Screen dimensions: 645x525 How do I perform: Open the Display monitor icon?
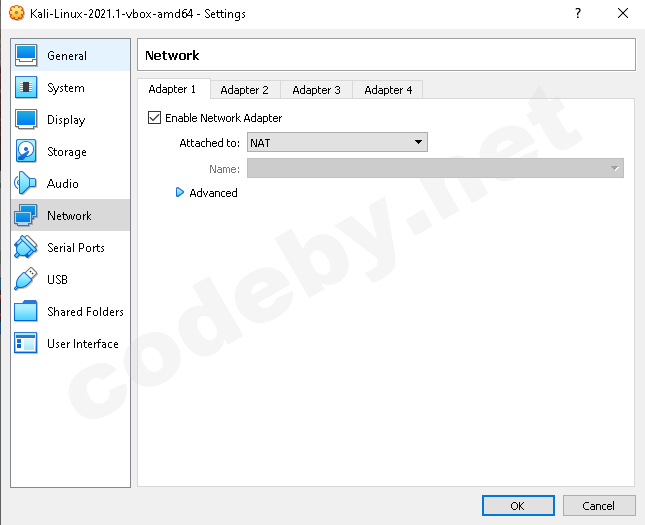tap(26, 119)
